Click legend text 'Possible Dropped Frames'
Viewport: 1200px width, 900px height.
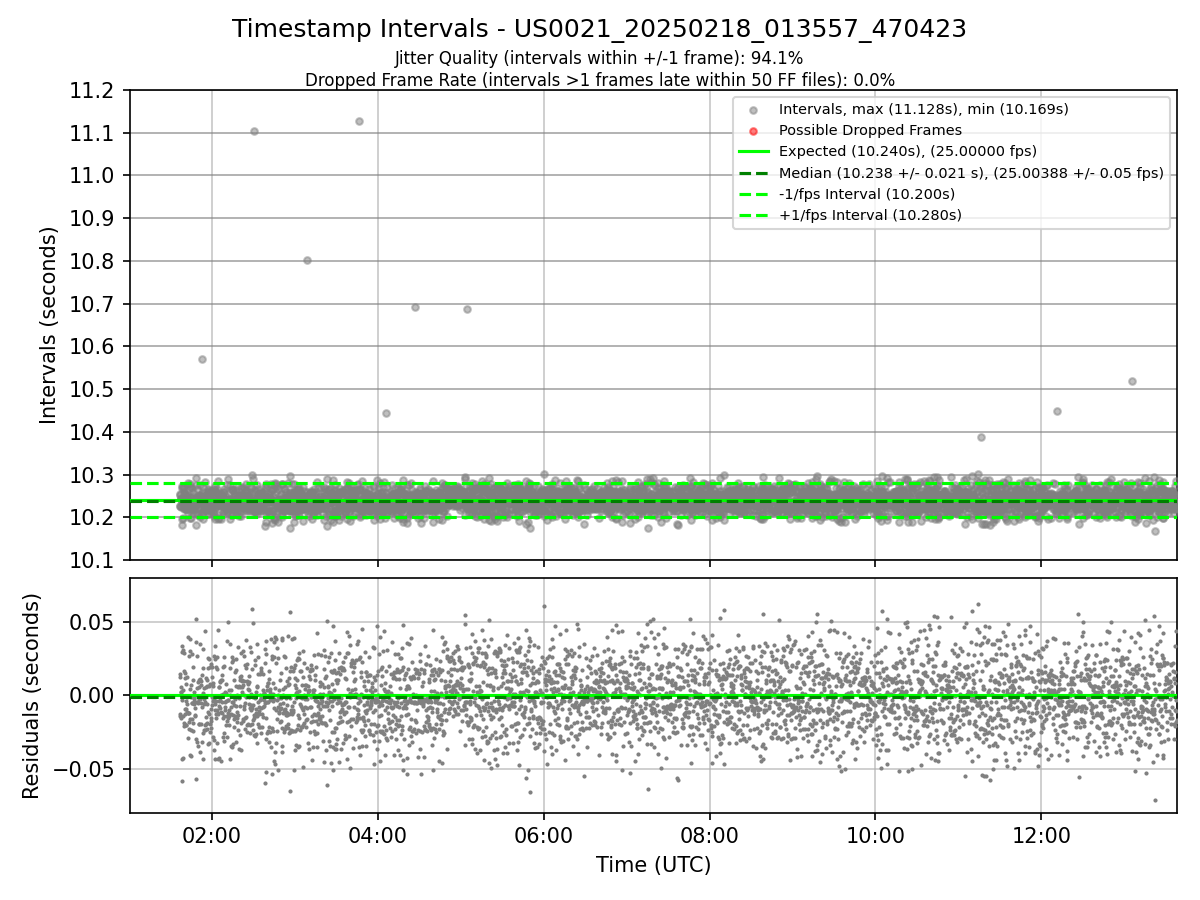870,130
